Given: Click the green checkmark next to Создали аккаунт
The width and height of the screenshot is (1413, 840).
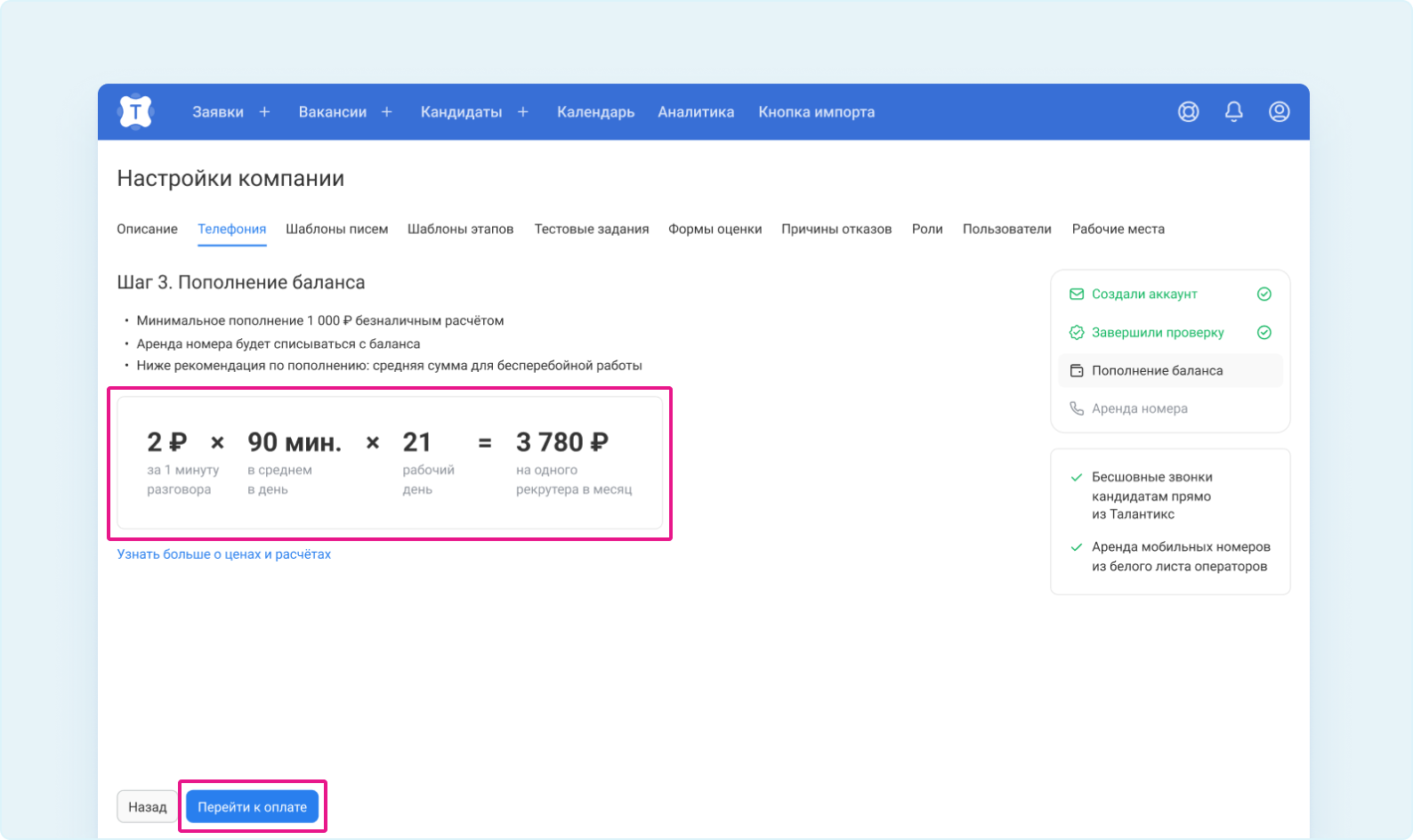Looking at the screenshot, I should click(x=1264, y=295).
